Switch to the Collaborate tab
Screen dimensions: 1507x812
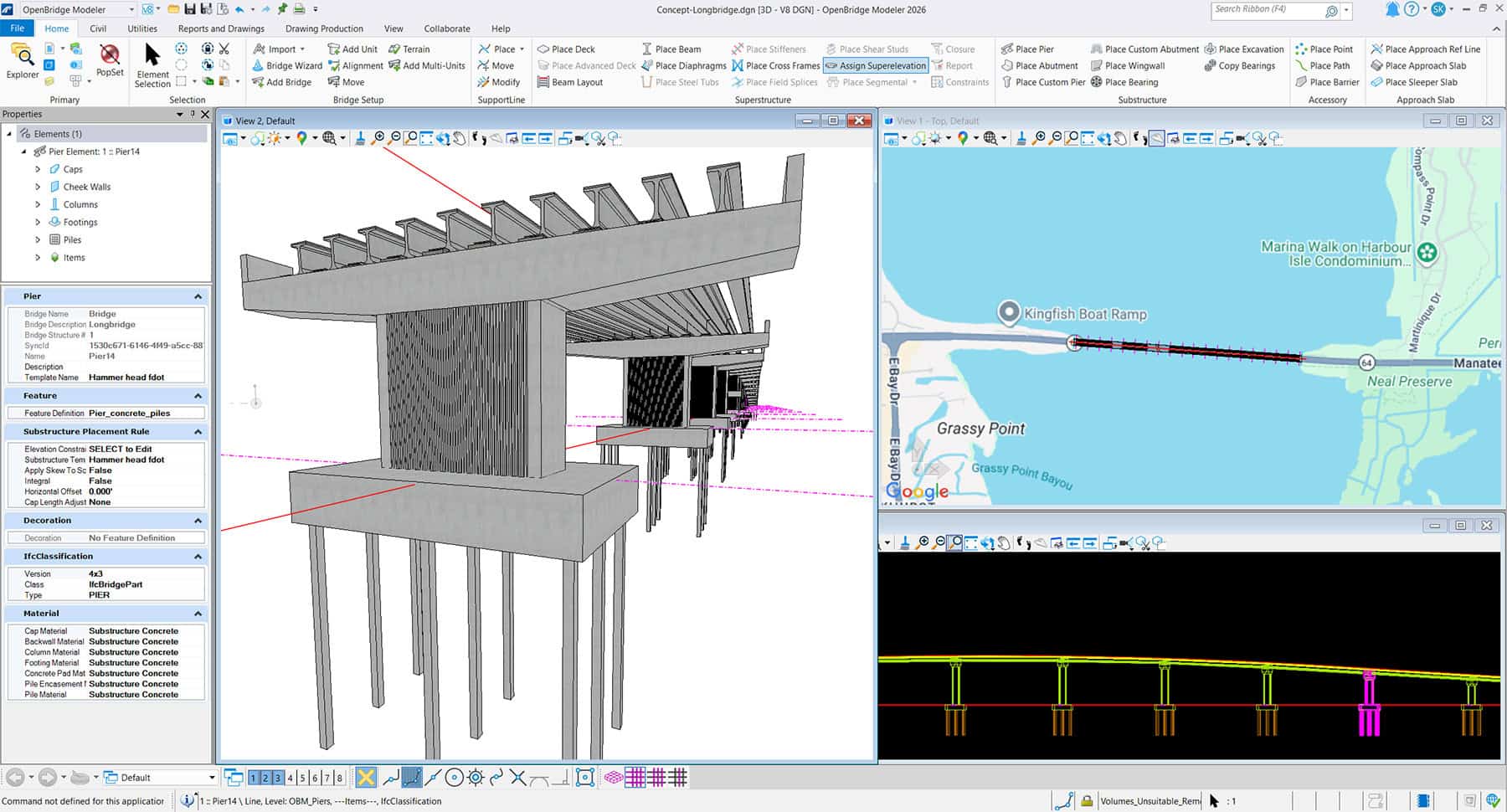(447, 28)
